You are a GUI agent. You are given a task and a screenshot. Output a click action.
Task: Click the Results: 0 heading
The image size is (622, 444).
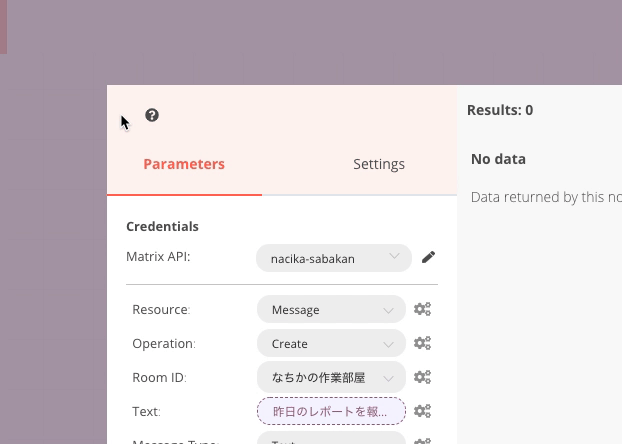click(500, 110)
